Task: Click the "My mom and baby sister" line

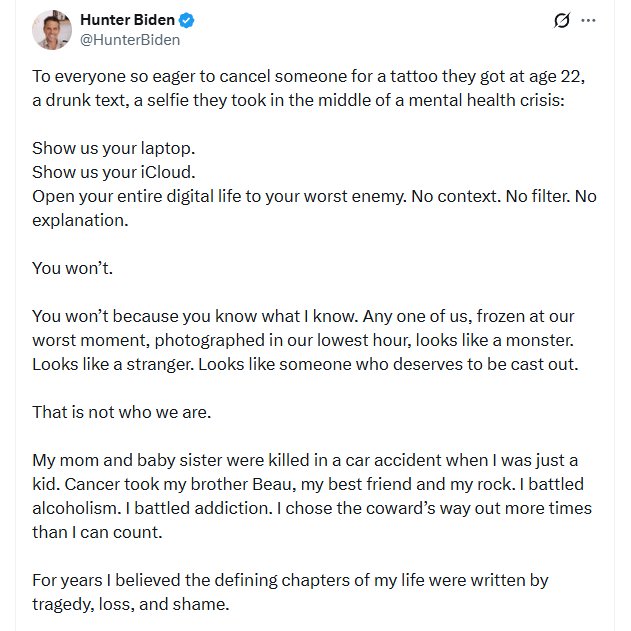Action: tap(305, 460)
